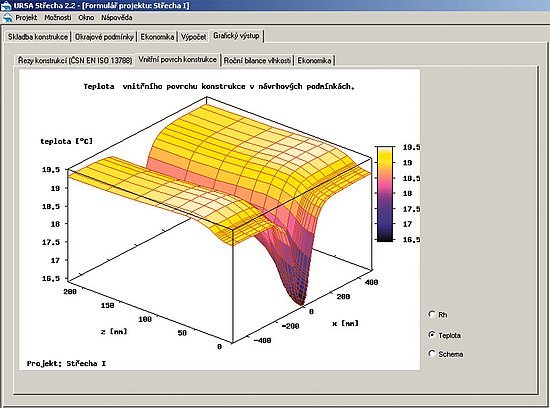Viewport: 550px width, 408px height.
Task: Open the Okno menu
Action: [x=86, y=18]
